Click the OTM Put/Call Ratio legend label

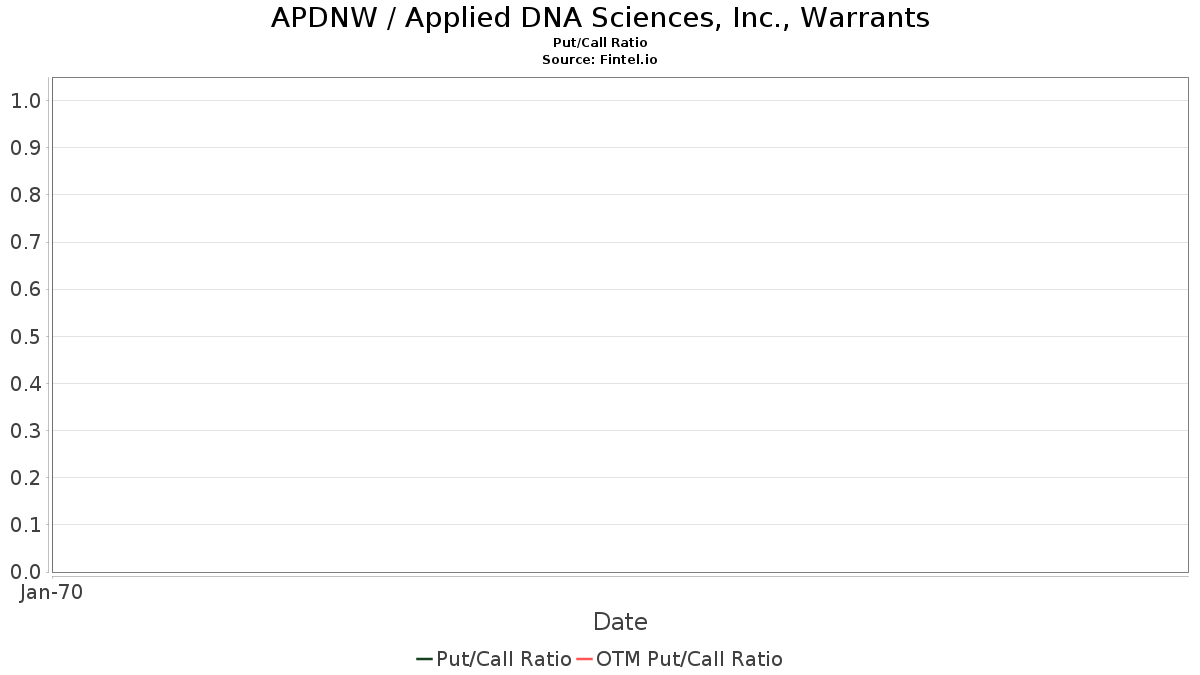689,659
